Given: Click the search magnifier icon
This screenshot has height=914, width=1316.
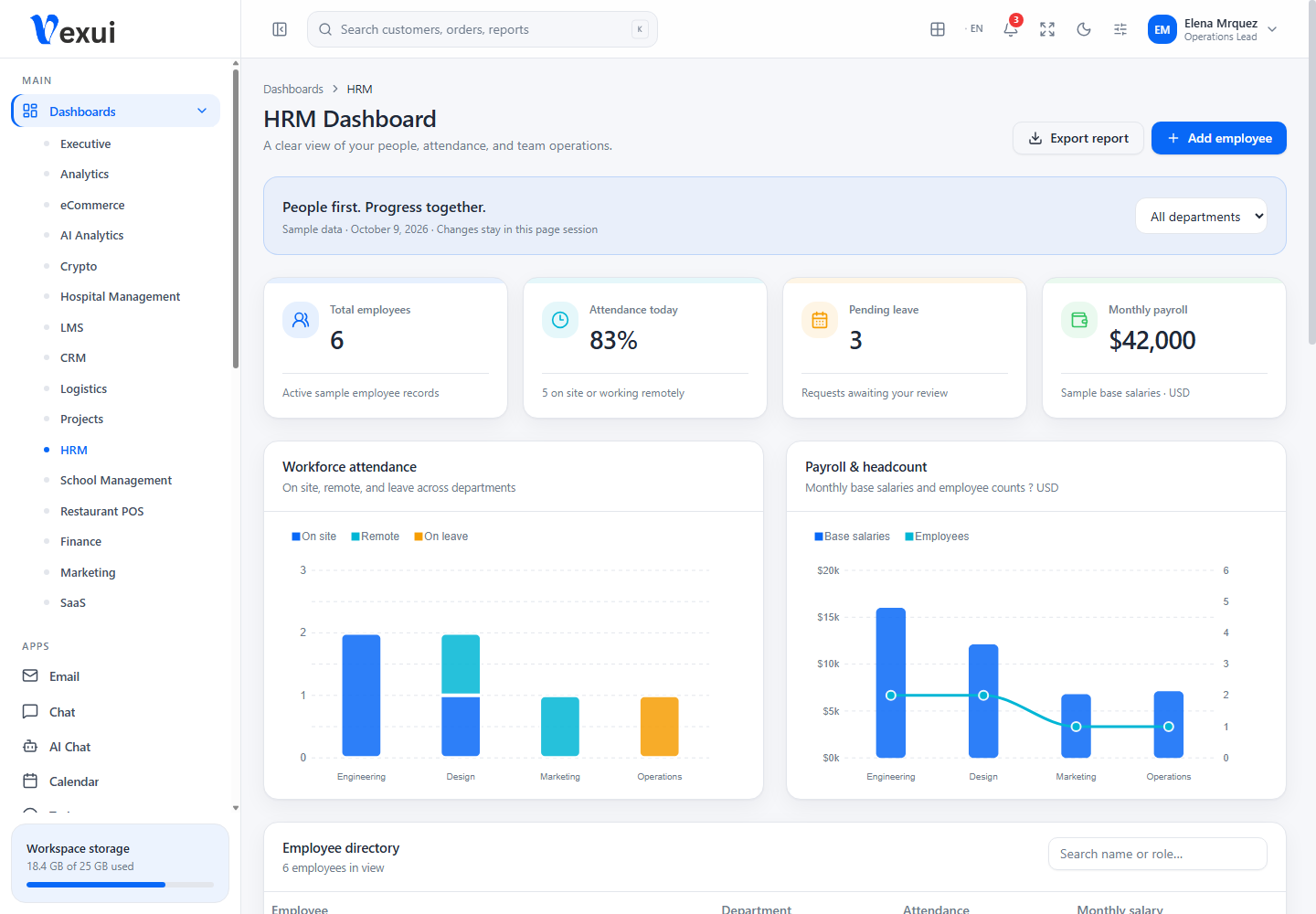Looking at the screenshot, I should coord(325,29).
